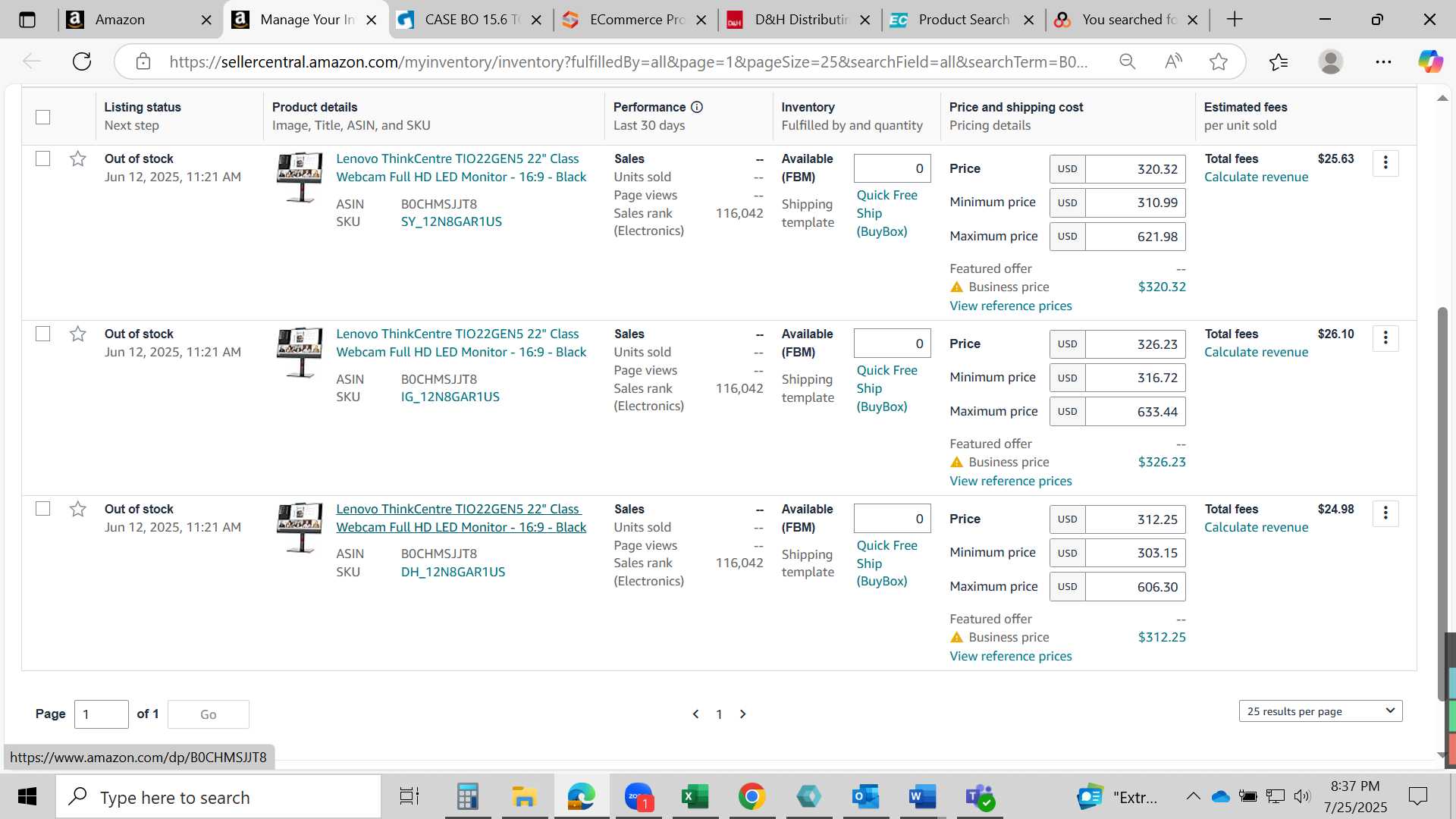Open Lenovo ThinkCentre title in DH_12N8GAR1US row
Image resolution: width=1456 pixels, height=819 pixels.
(x=461, y=518)
